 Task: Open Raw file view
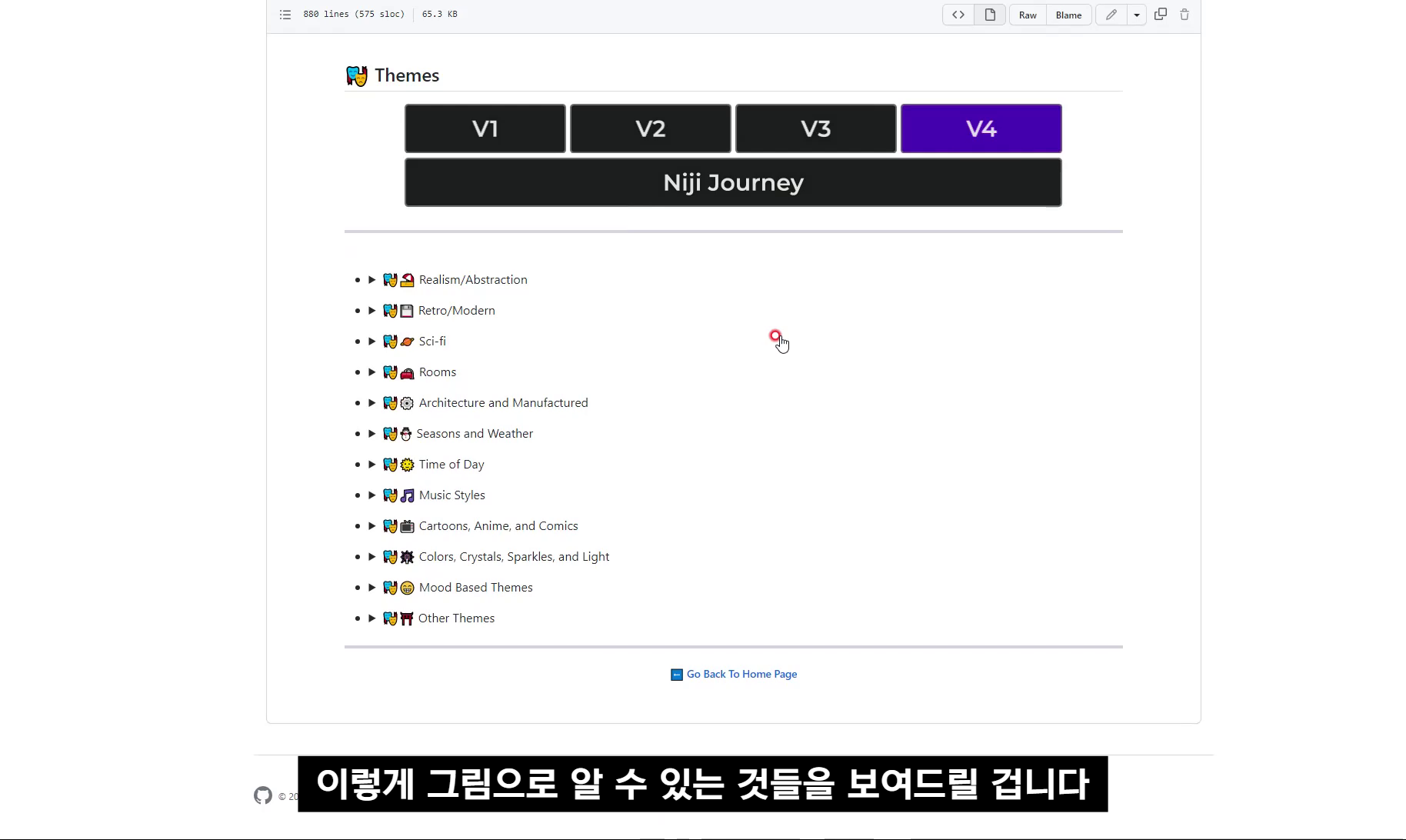click(x=1028, y=15)
